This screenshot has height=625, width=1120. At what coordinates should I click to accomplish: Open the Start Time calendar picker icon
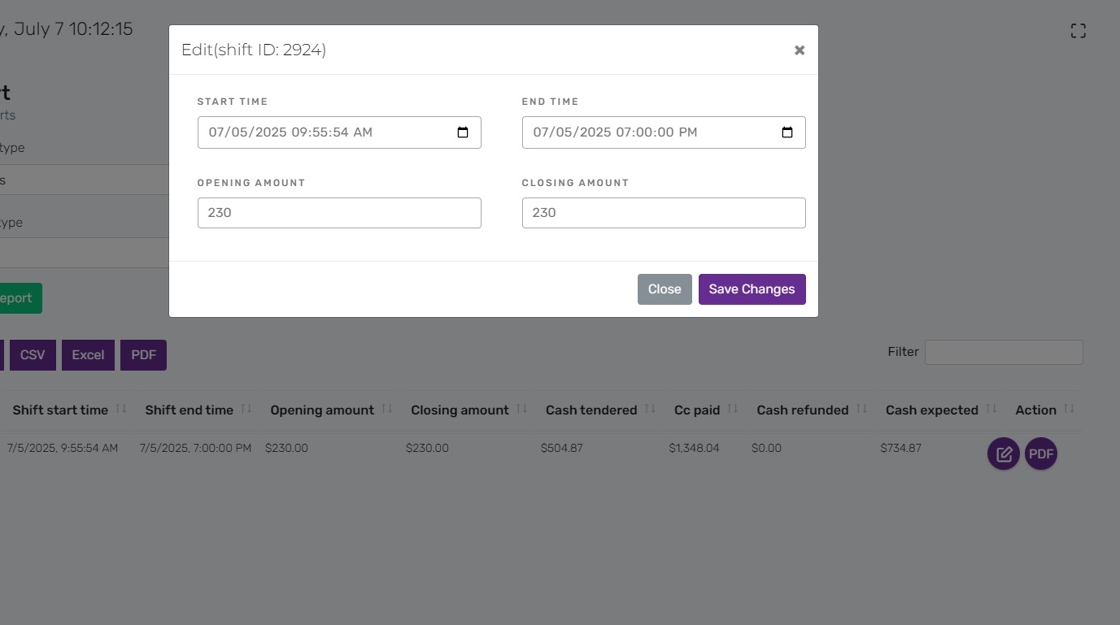[x=463, y=132]
